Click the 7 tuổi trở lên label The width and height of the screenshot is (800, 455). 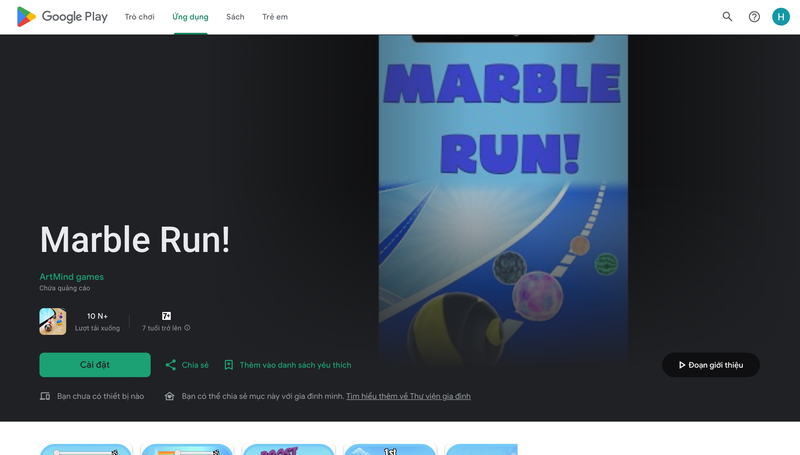pyautogui.click(x=162, y=328)
